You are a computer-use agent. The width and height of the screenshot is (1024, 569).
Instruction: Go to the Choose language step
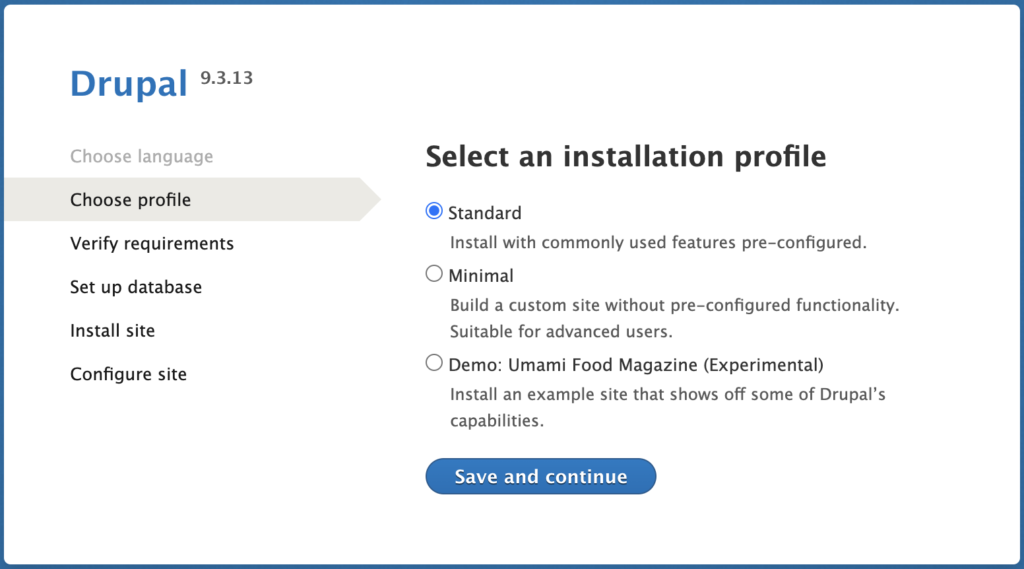tap(142, 156)
